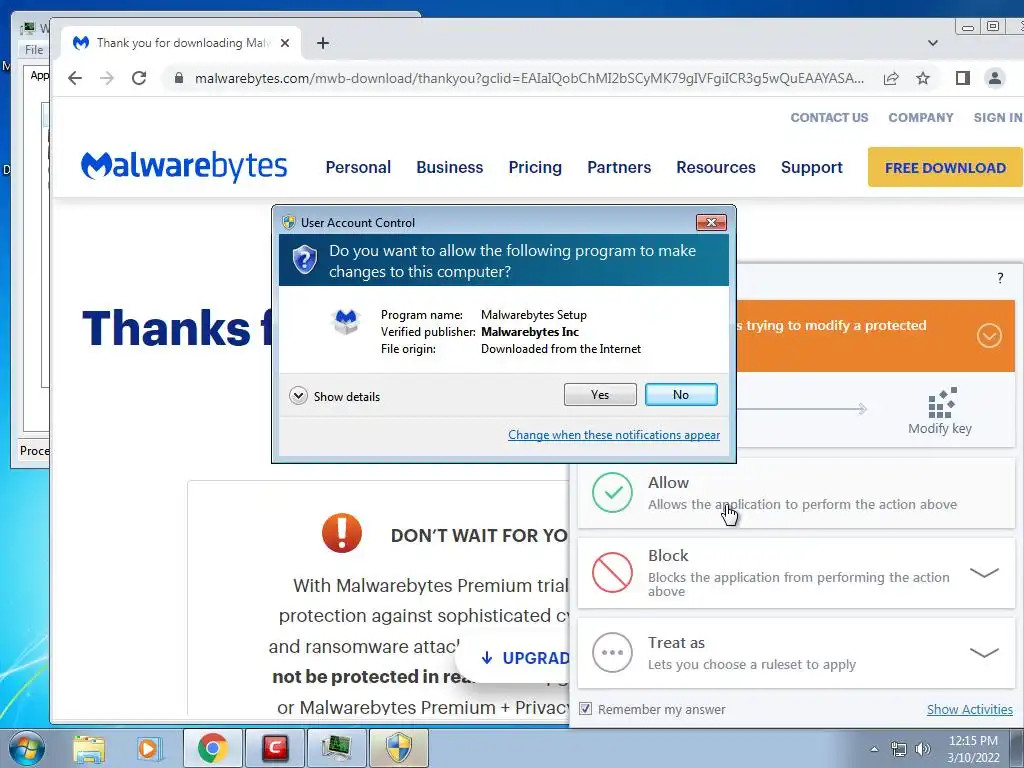
Task: Show hidden system tray icons
Action: tap(874, 749)
